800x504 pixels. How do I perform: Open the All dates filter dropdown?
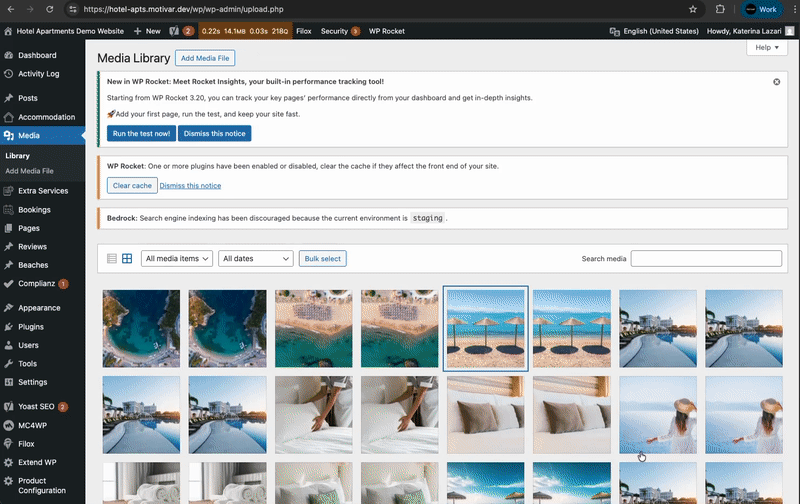(x=255, y=259)
